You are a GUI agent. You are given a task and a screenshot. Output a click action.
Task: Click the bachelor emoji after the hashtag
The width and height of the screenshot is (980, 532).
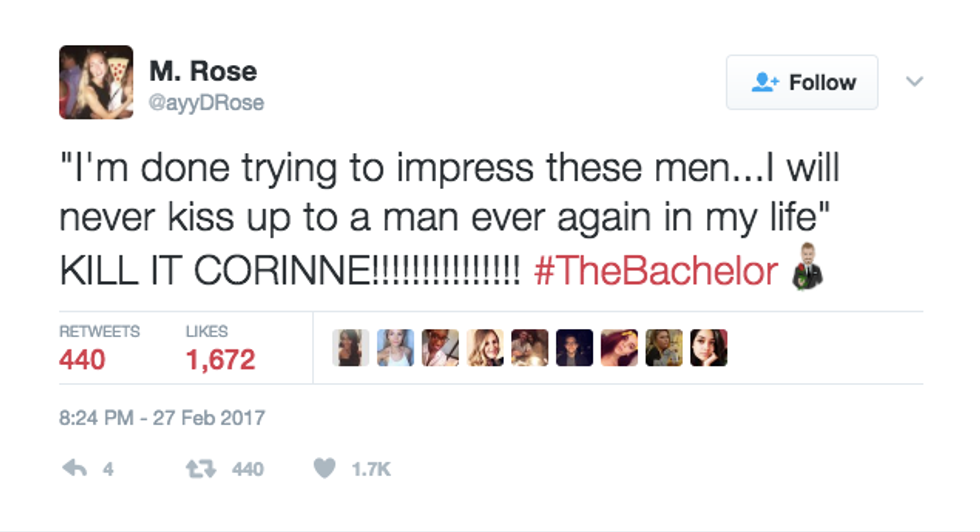click(806, 266)
